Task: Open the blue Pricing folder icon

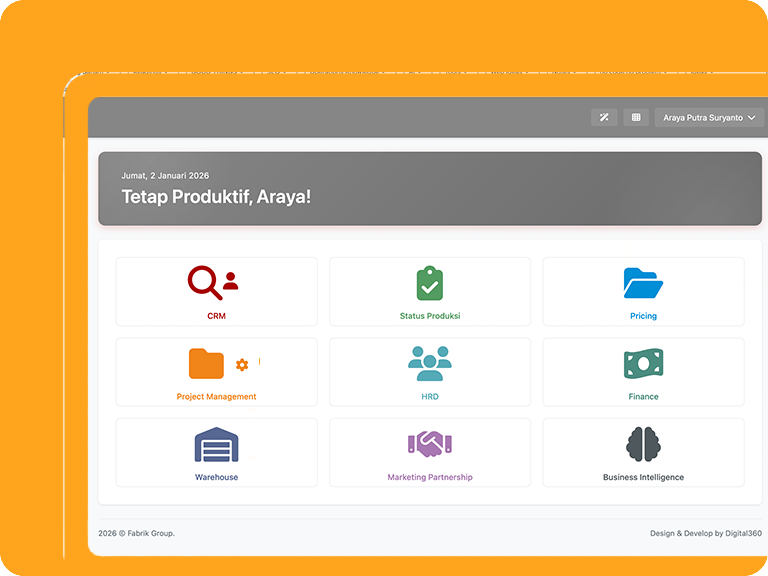Action: pyautogui.click(x=643, y=283)
